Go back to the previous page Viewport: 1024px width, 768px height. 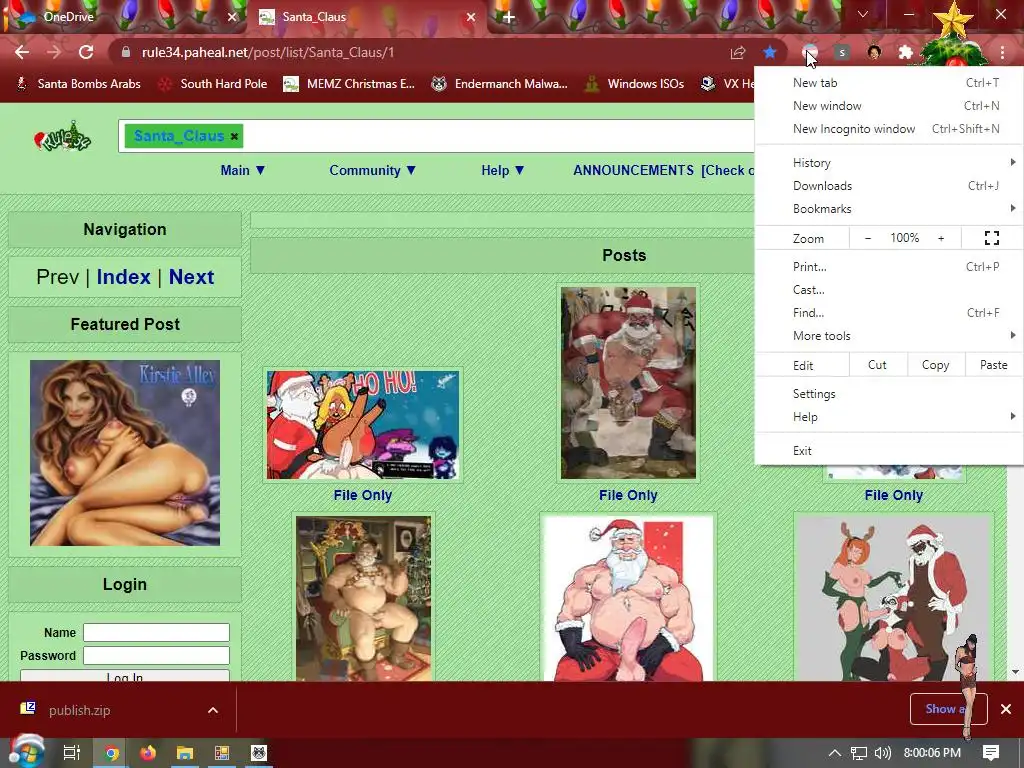coord(22,52)
